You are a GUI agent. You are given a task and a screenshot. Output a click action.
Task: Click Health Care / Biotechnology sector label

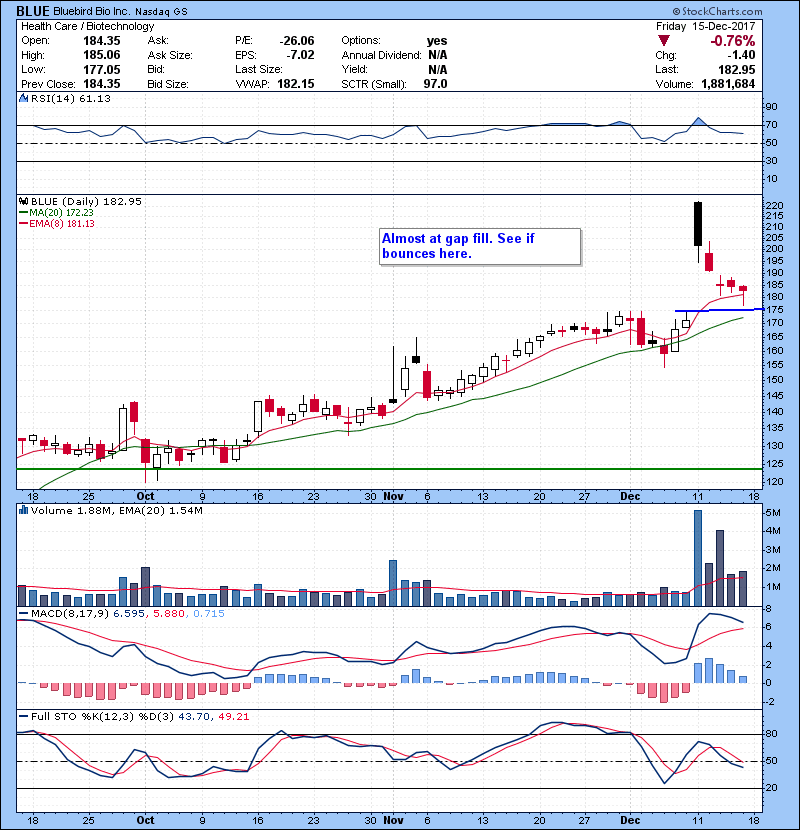(x=87, y=26)
